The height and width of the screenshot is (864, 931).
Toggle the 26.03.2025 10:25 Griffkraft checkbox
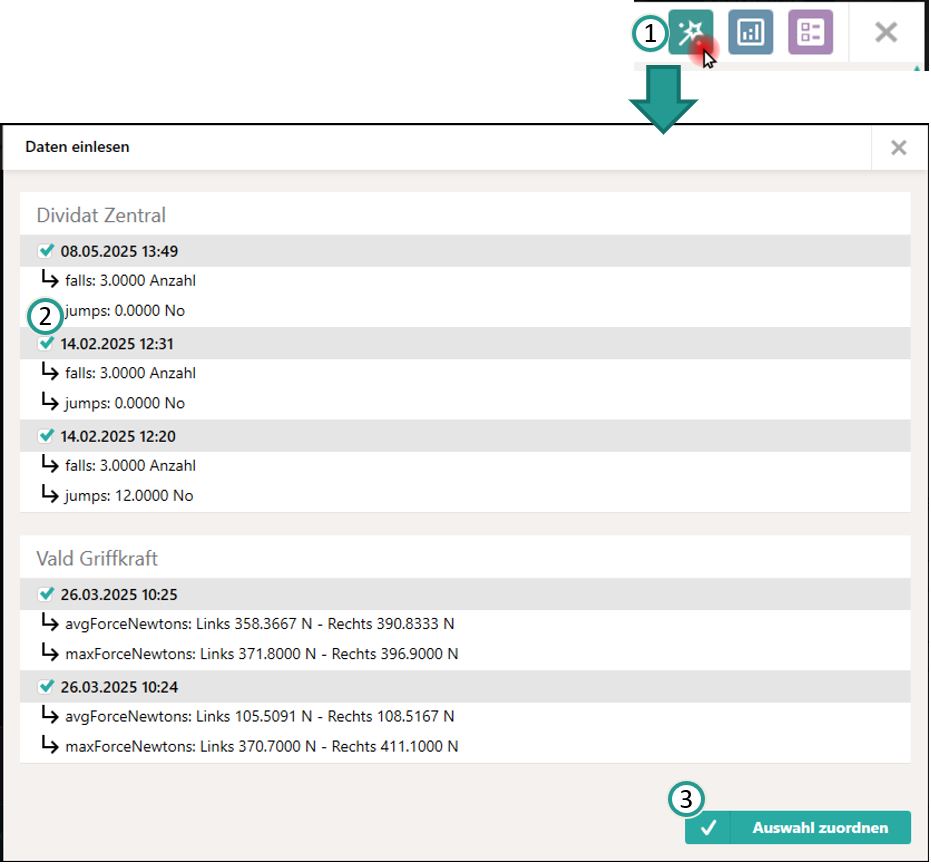click(46, 594)
